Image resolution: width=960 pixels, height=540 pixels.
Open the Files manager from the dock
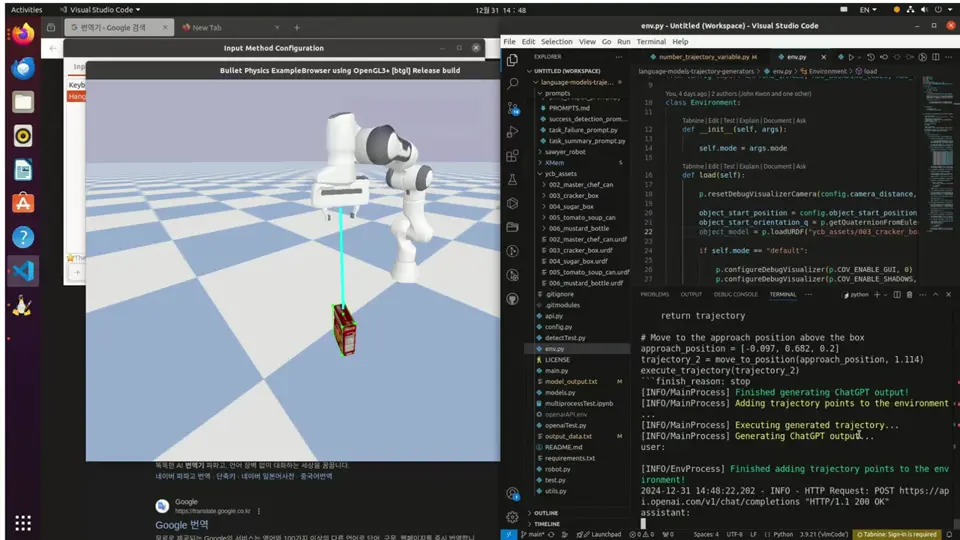coord(23,102)
